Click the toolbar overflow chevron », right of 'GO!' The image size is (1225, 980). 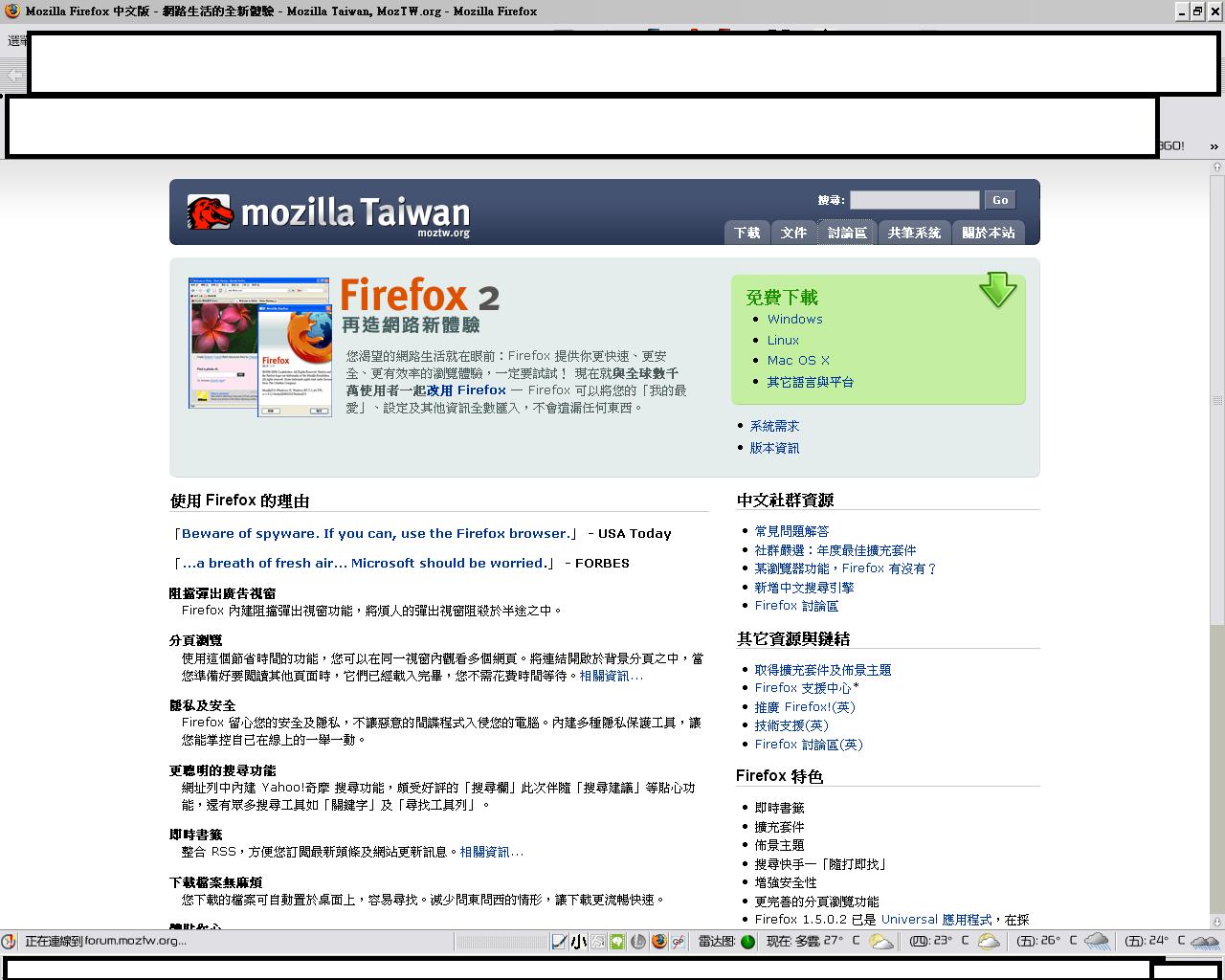click(1214, 146)
